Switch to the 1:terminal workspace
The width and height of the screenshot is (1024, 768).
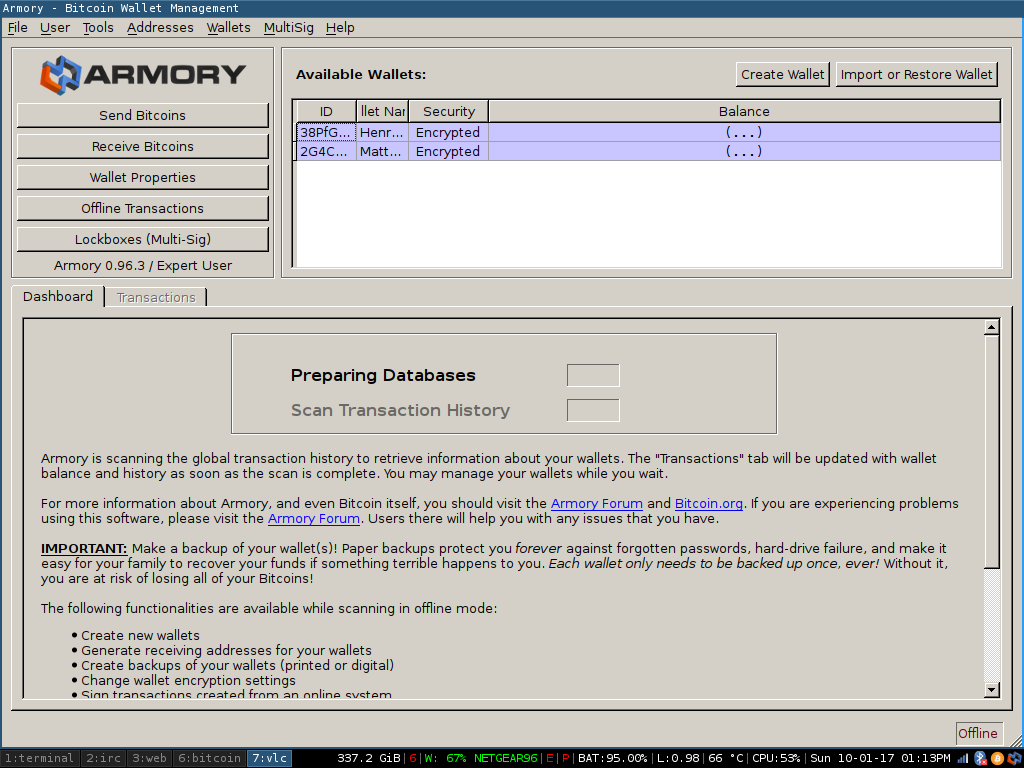click(x=39, y=758)
